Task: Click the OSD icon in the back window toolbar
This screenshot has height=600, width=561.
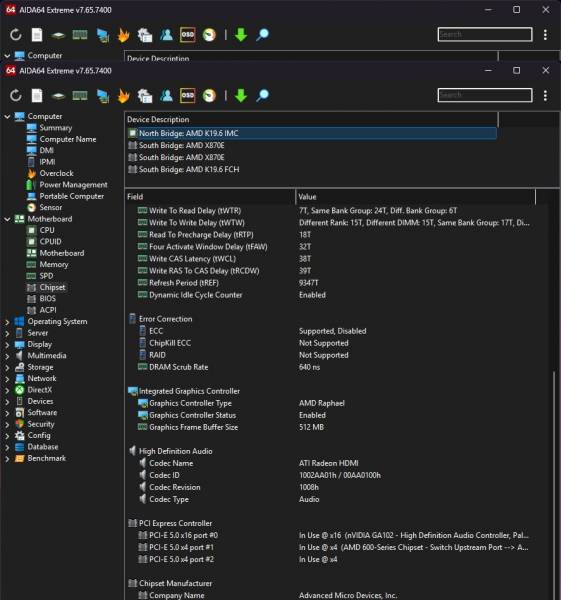Action: coord(188,35)
